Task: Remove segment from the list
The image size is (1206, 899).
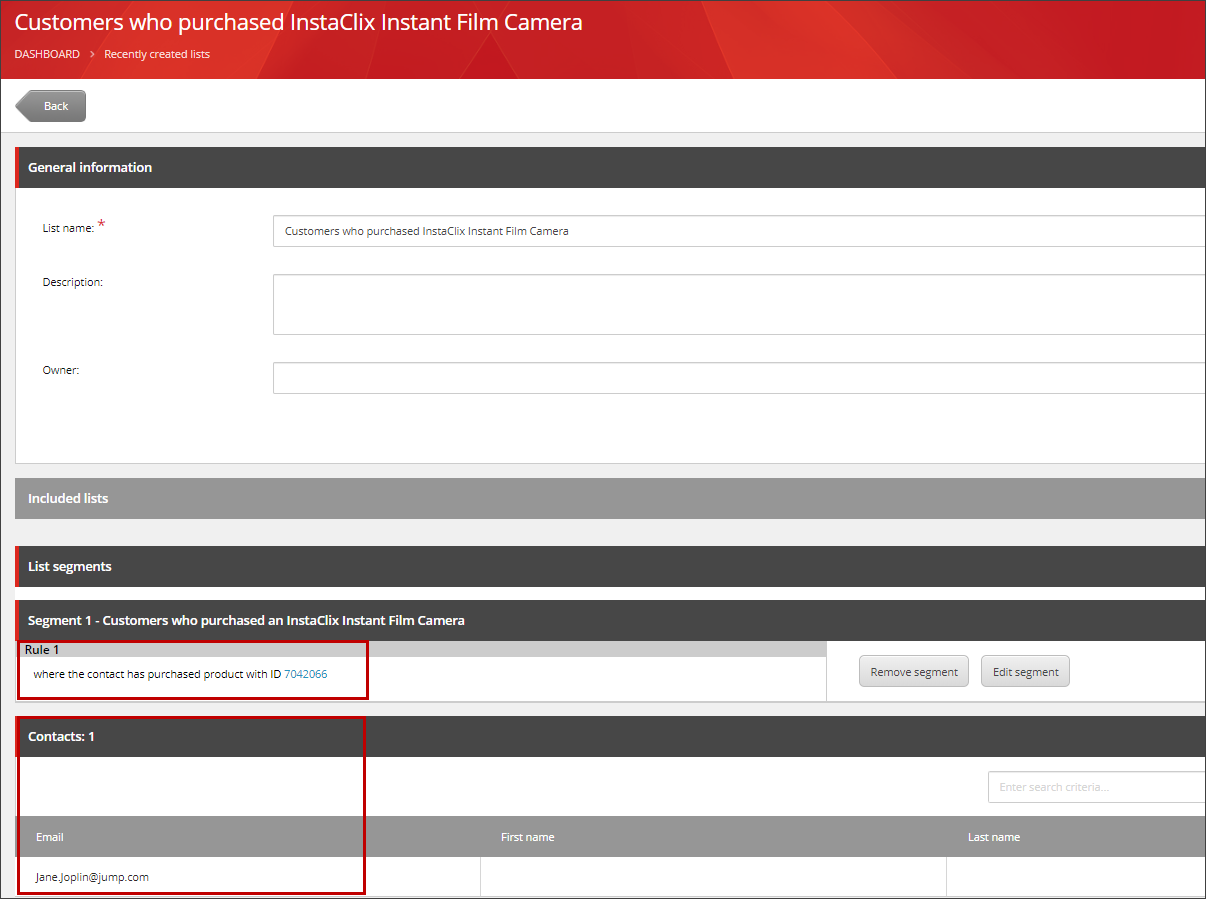Action: click(x=914, y=672)
